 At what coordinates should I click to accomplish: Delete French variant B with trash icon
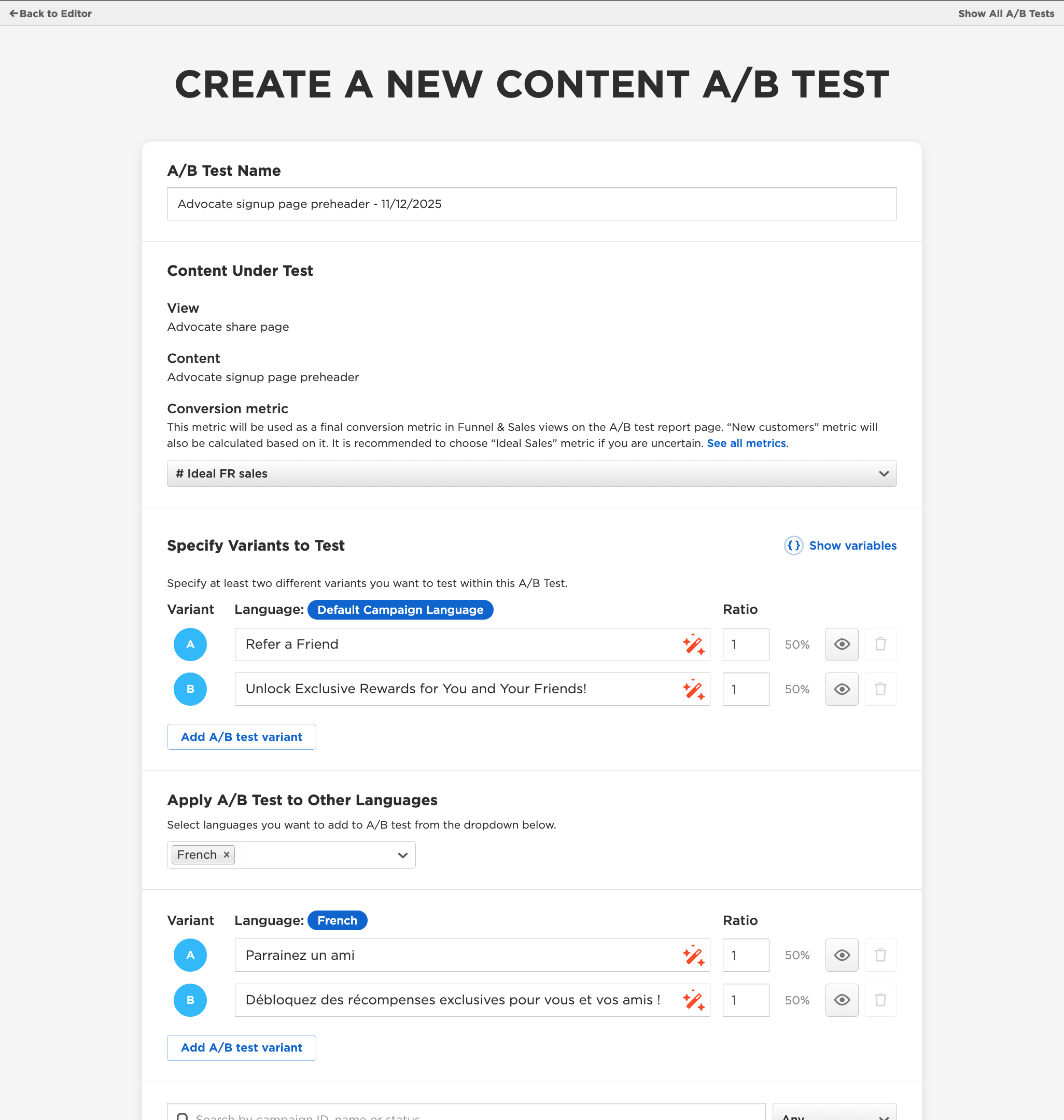(880, 1000)
